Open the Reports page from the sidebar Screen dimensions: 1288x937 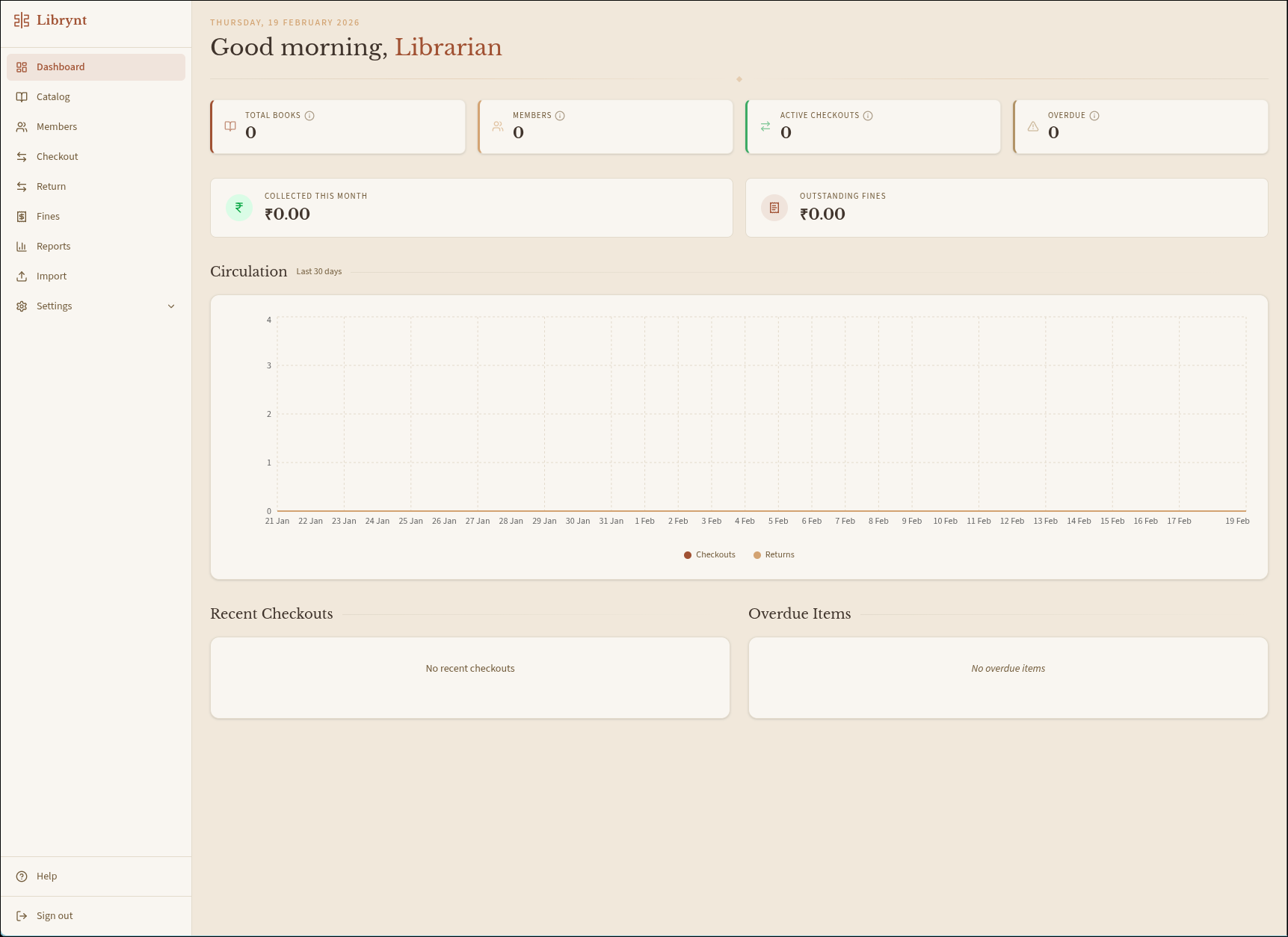point(53,246)
